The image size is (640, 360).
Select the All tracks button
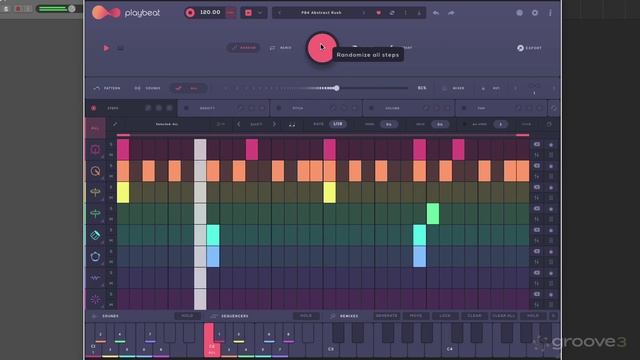click(x=95, y=128)
